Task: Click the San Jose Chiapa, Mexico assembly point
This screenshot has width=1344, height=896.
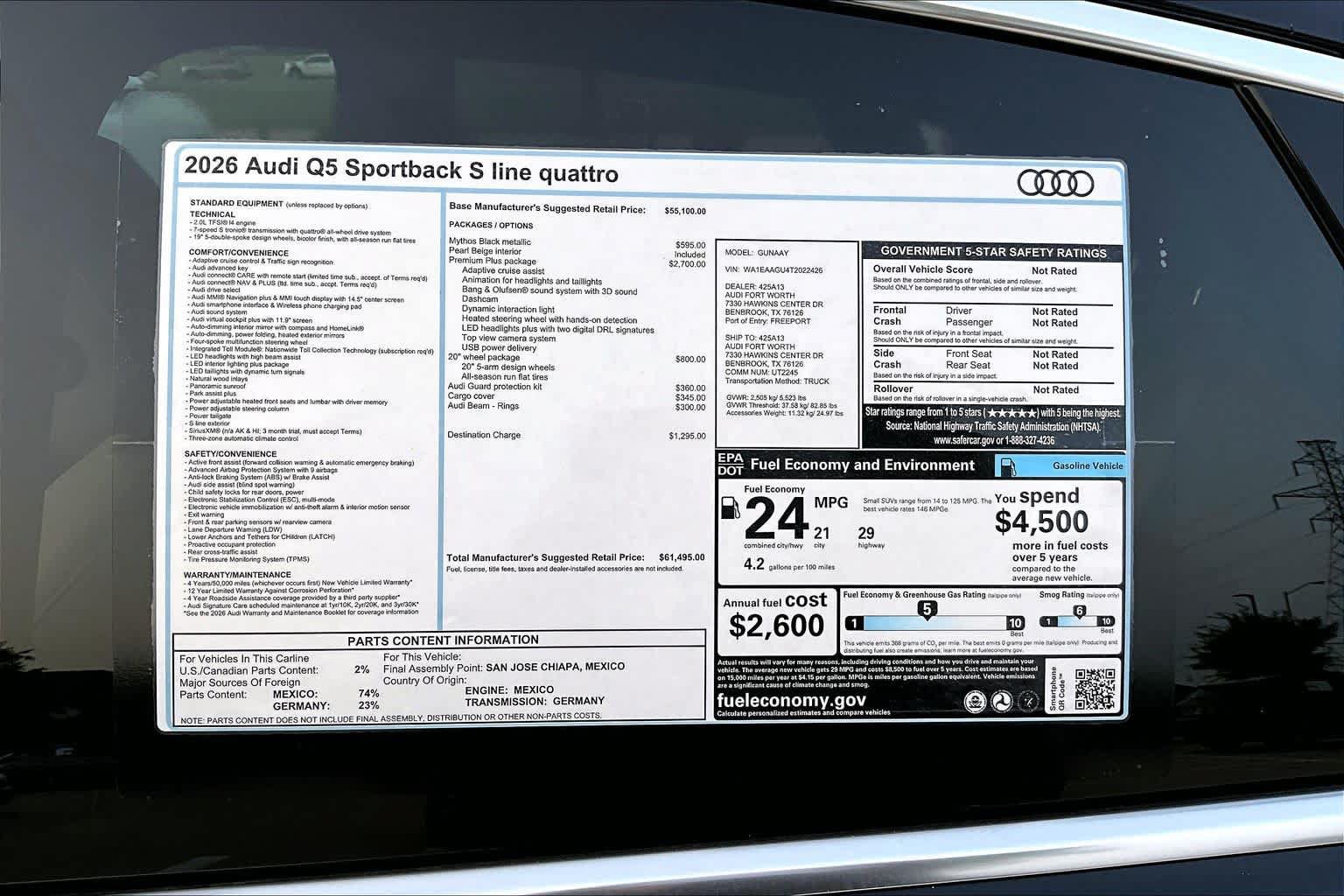Action: pos(555,667)
